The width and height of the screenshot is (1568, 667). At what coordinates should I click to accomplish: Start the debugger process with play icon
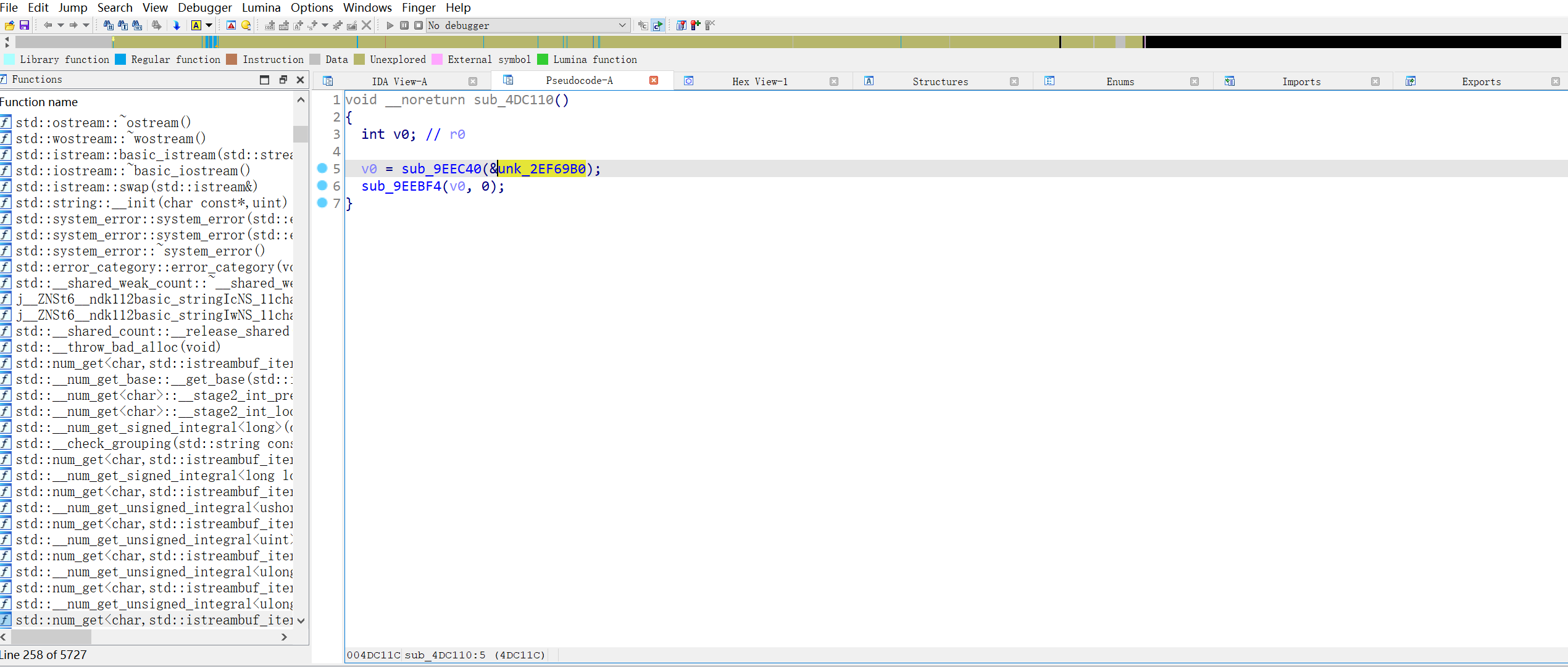(x=390, y=25)
